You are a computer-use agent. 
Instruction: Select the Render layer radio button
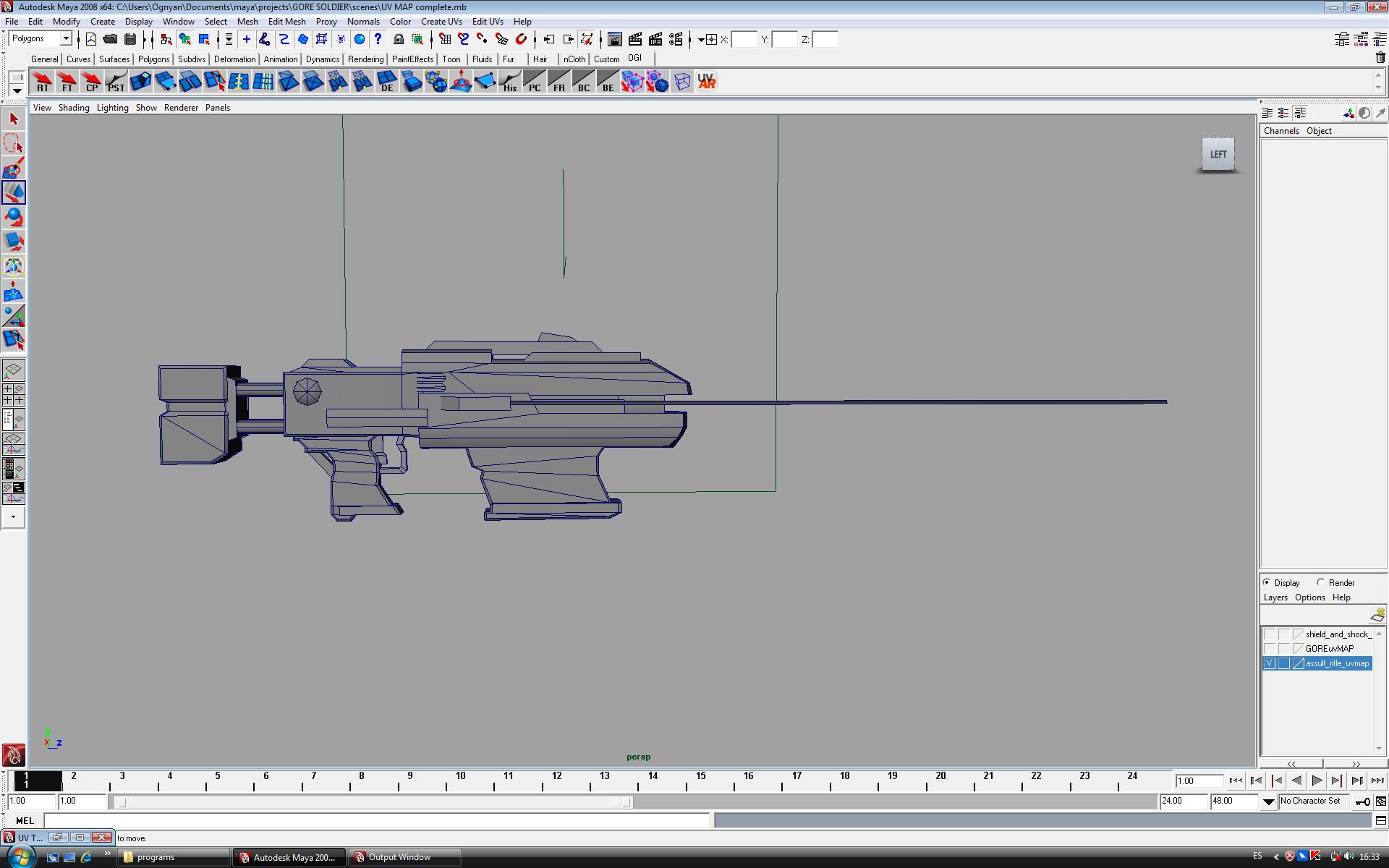click(1320, 582)
